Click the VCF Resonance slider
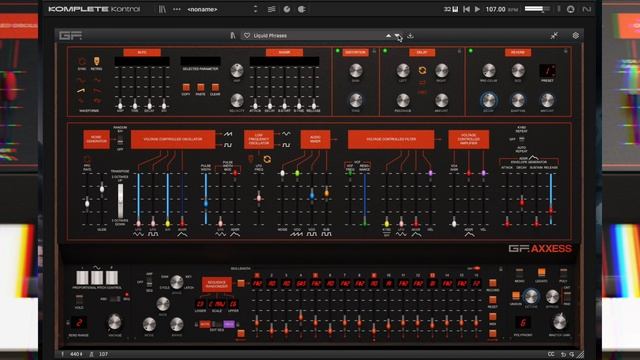Viewport: 640px width, 360px height. pos(364,199)
